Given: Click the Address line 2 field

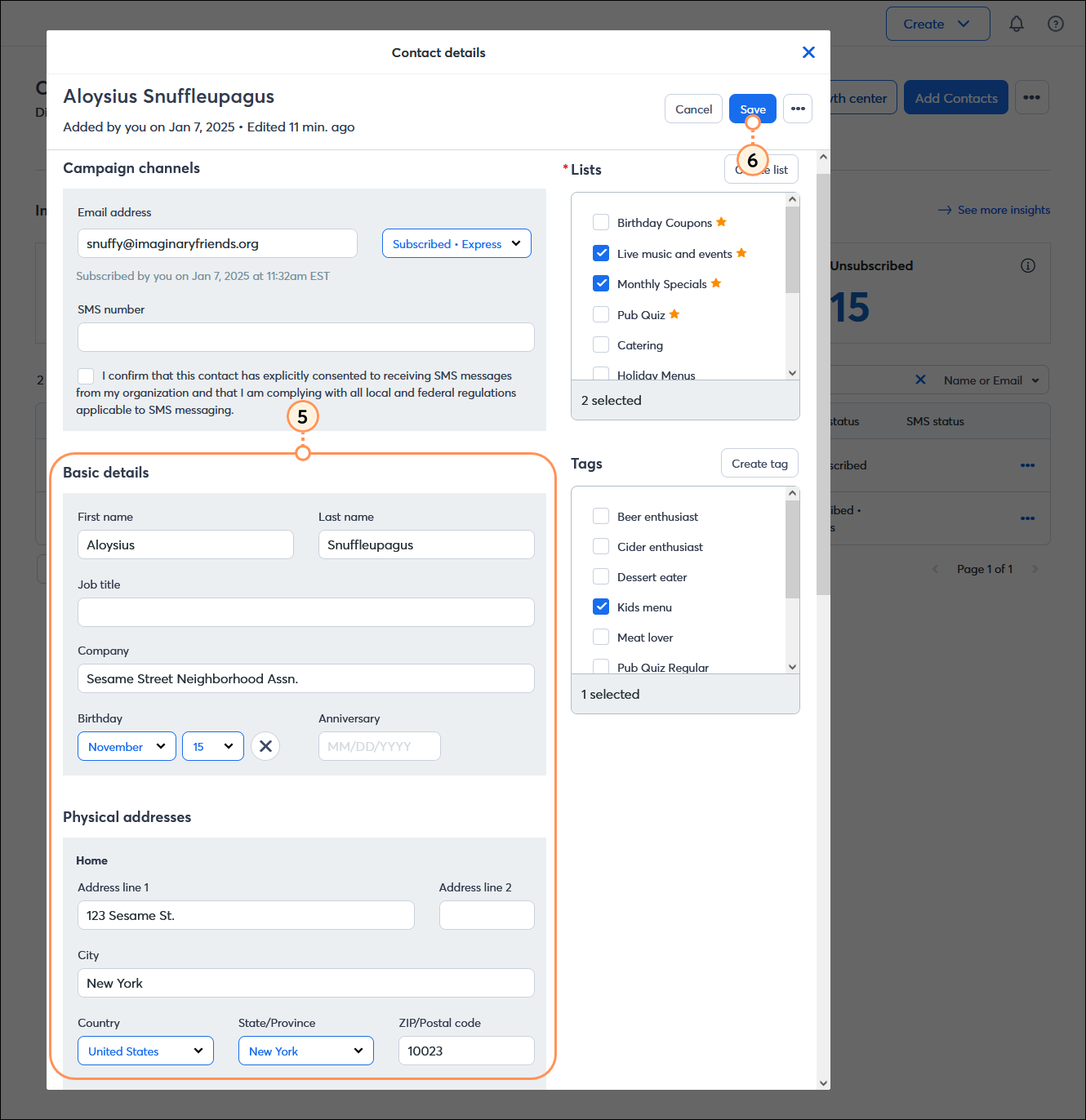Looking at the screenshot, I should [x=487, y=915].
